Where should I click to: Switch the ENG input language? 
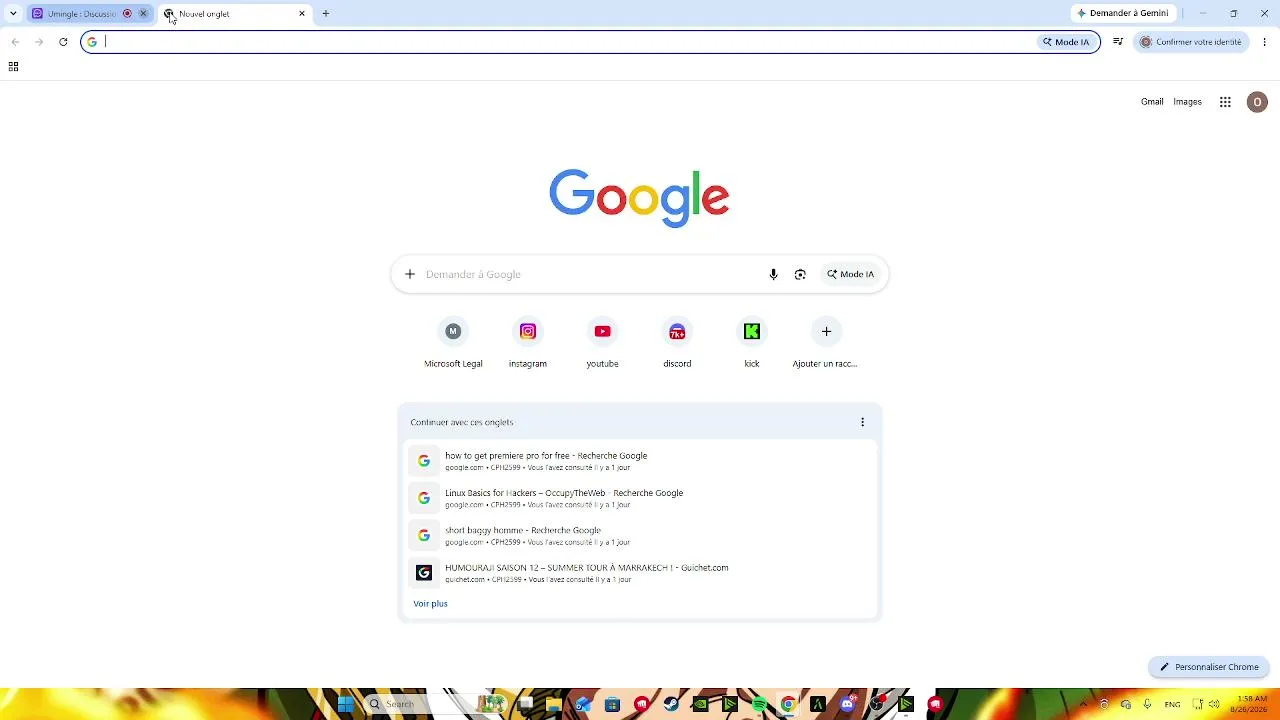1173,704
